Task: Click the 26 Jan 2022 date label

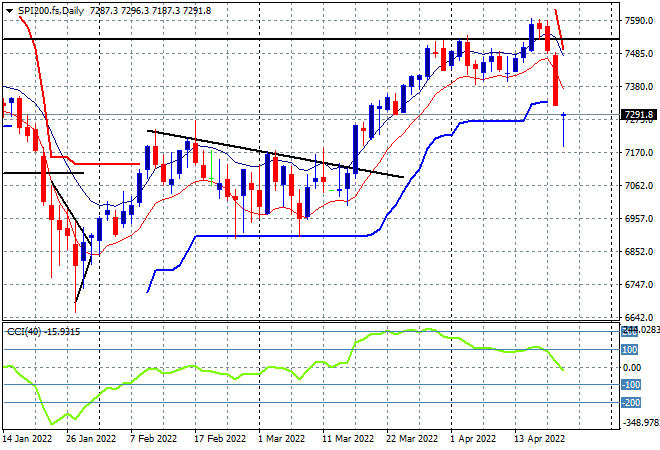Action: [91, 439]
